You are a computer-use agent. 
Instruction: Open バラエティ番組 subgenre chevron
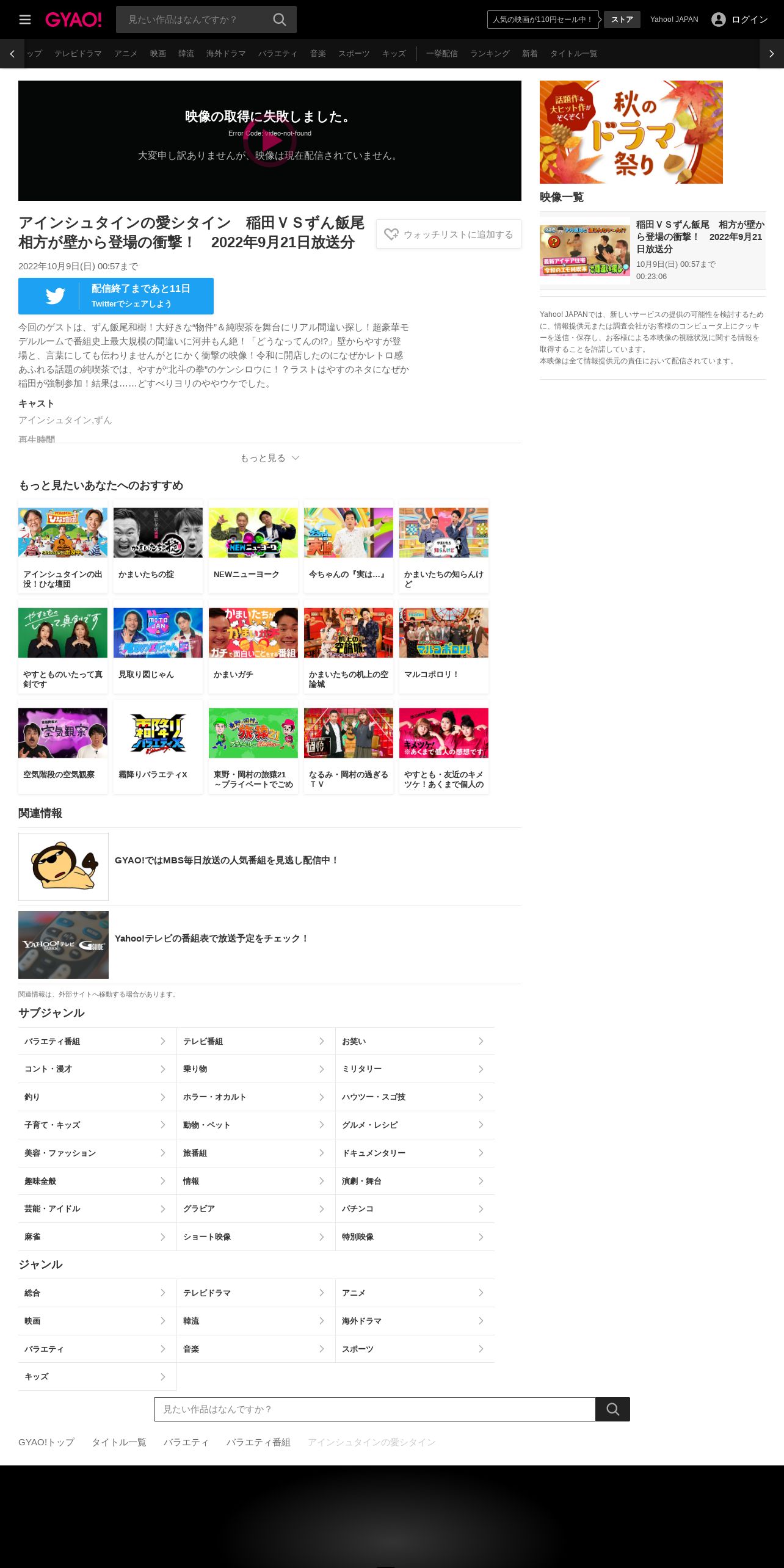point(163,1041)
